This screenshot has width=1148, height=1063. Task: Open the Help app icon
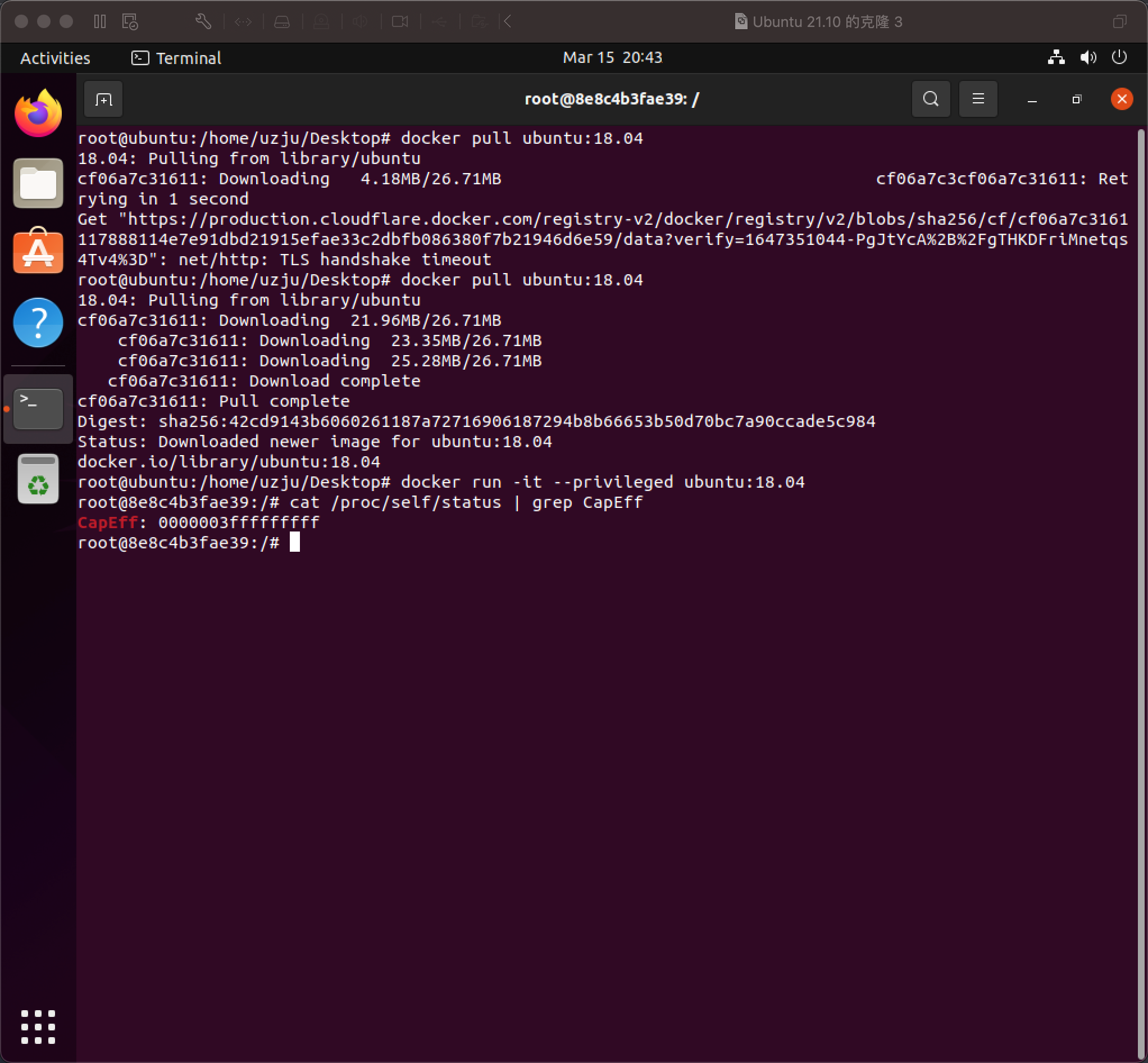click(38, 322)
